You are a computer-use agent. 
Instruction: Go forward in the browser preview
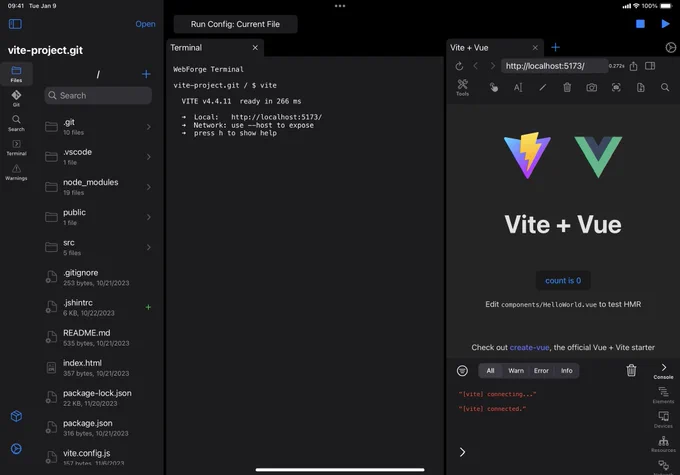492,66
